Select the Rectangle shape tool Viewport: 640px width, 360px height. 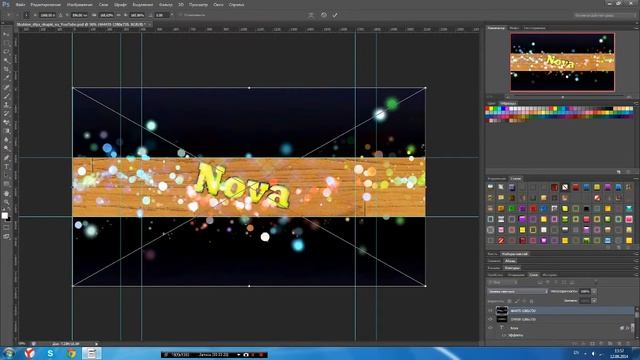(x=7, y=184)
